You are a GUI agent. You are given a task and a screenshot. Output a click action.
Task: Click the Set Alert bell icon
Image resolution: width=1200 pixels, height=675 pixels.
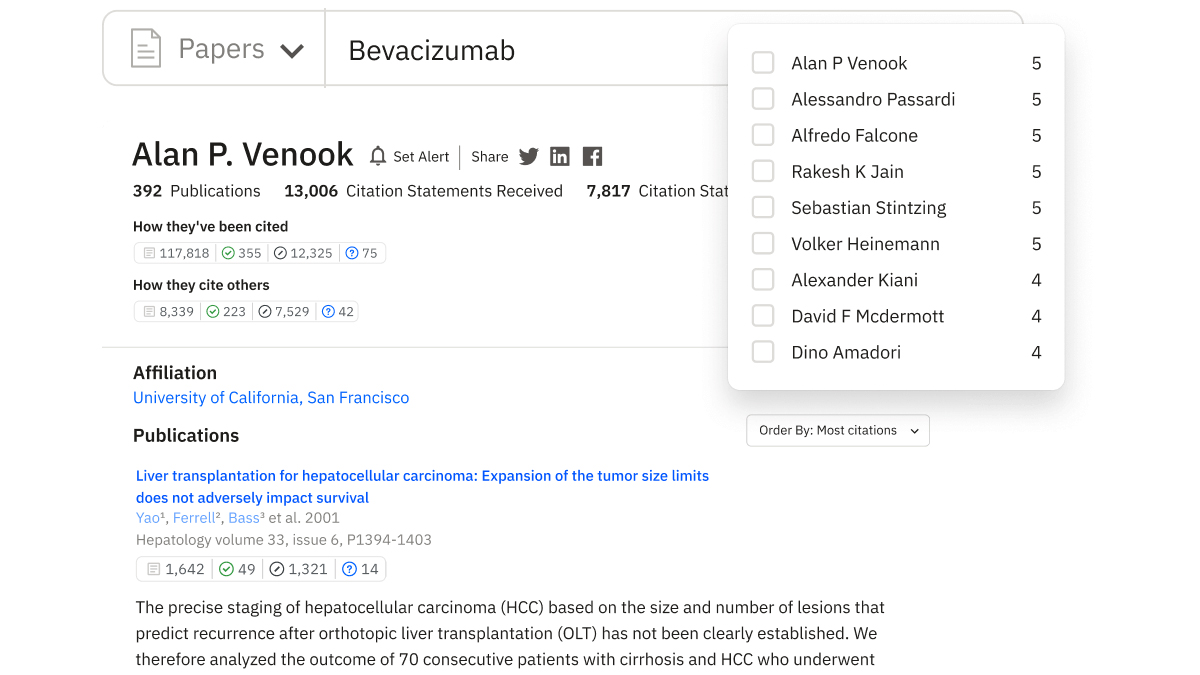(378, 156)
